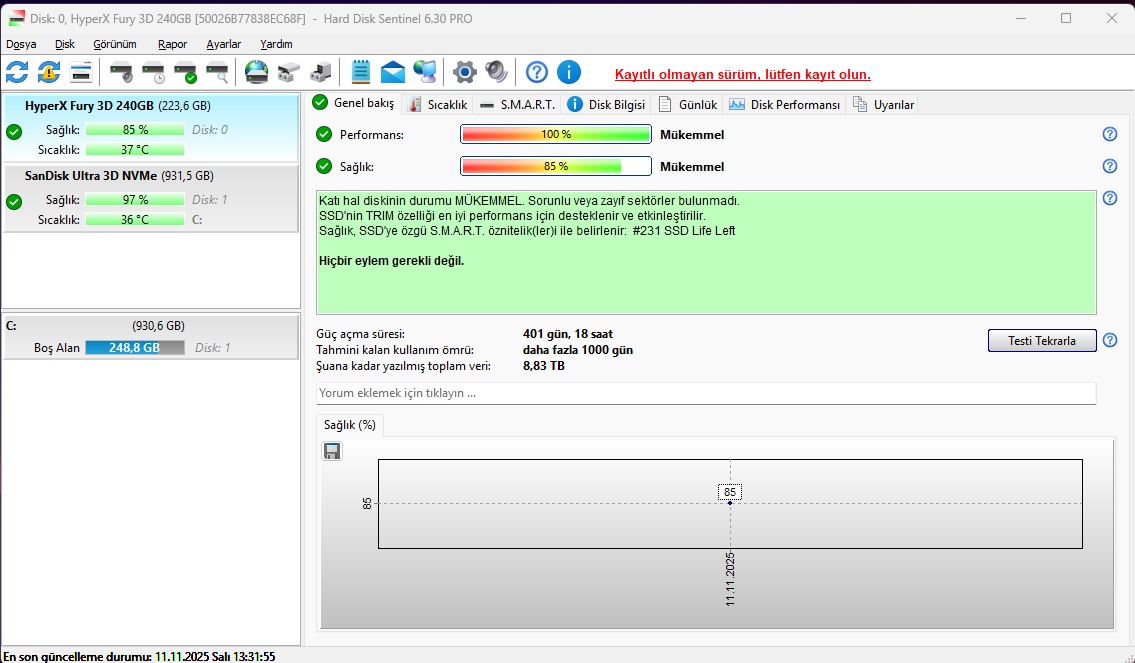Switch to the S.M.A.R.T. tab
Screen dimensions: 1135x663
pyautogui.click(x=517, y=104)
